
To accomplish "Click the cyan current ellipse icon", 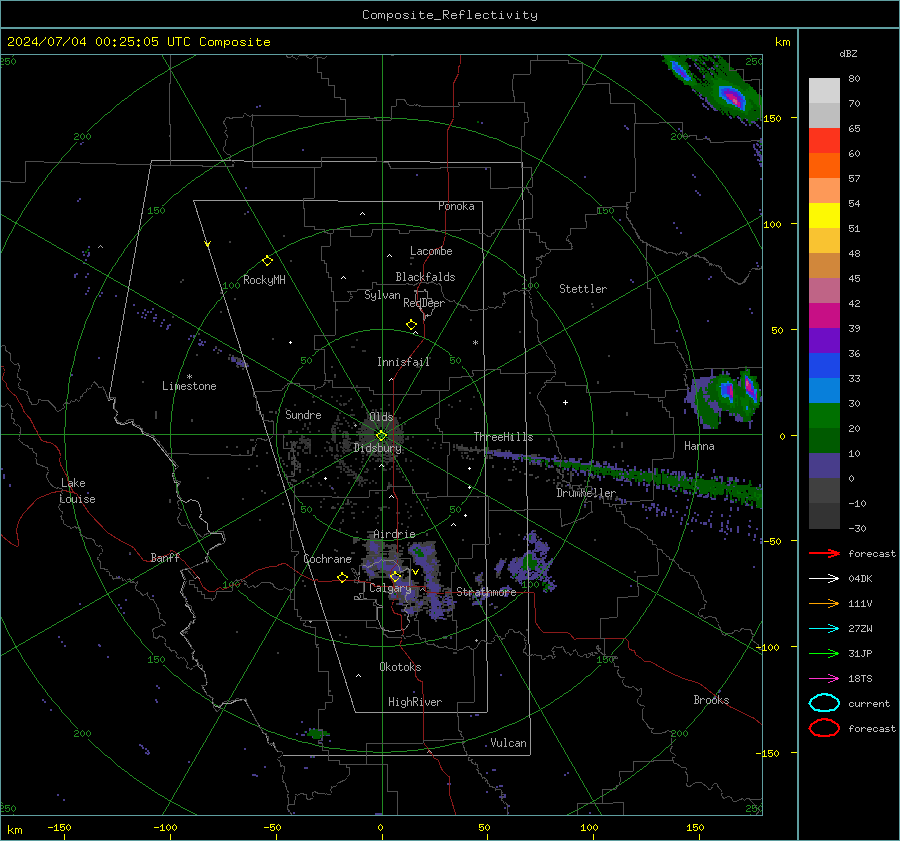I will point(824,703).
